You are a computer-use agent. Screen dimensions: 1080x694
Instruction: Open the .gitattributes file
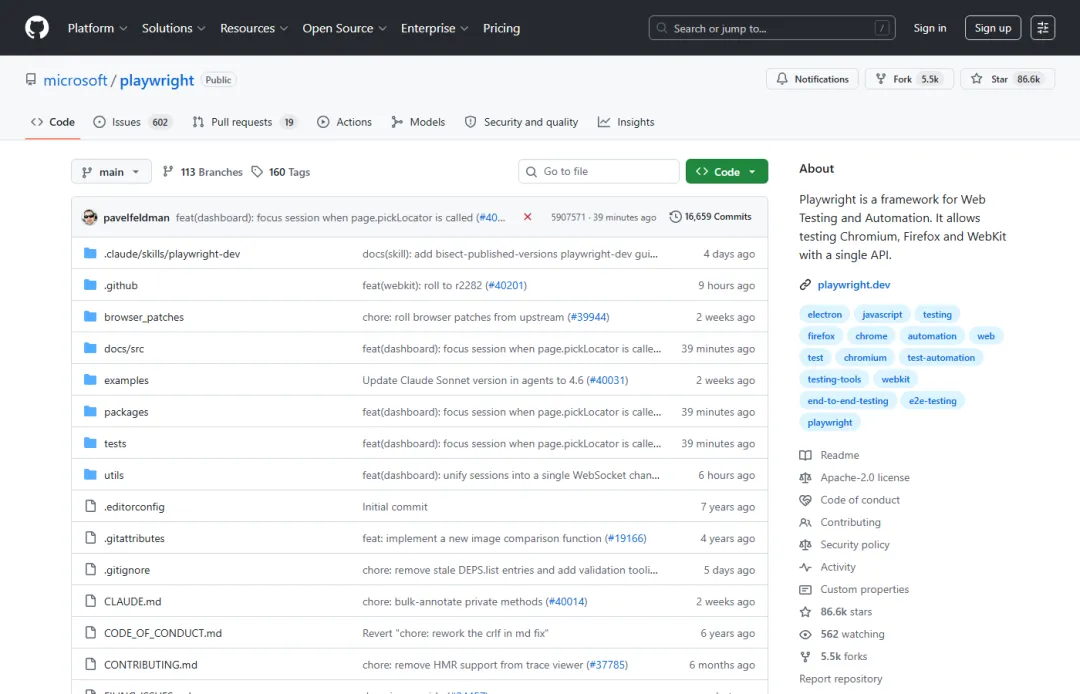pos(134,539)
